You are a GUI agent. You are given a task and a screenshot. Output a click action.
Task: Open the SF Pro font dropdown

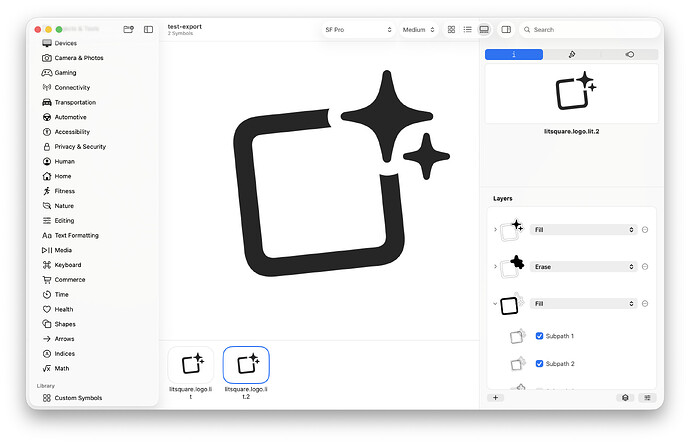coord(358,29)
